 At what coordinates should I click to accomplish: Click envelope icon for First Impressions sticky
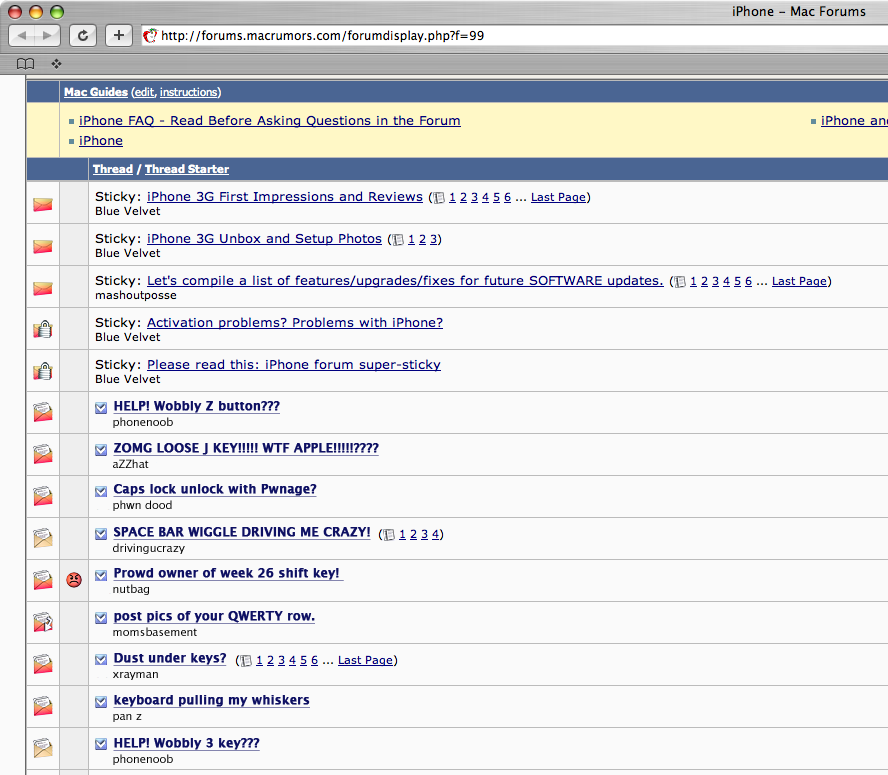[x=42, y=204]
